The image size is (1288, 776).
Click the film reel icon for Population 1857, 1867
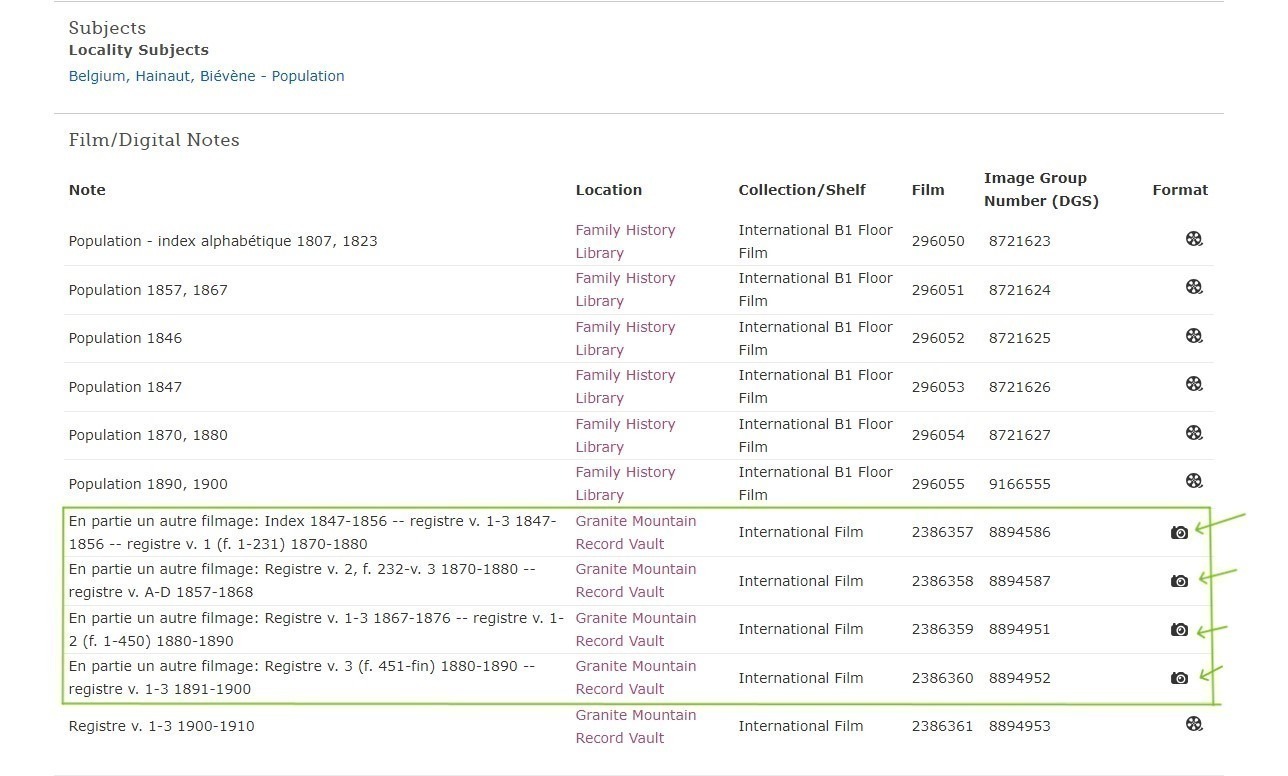[x=1194, y=287]
